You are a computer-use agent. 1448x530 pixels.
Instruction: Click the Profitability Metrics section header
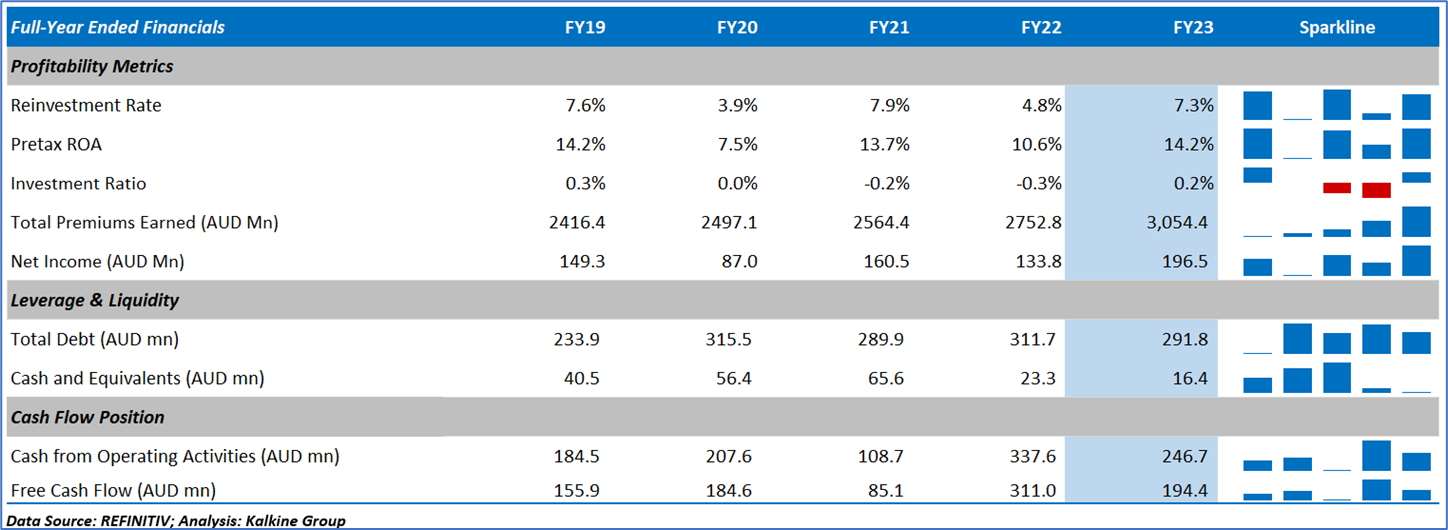(92, 67)
